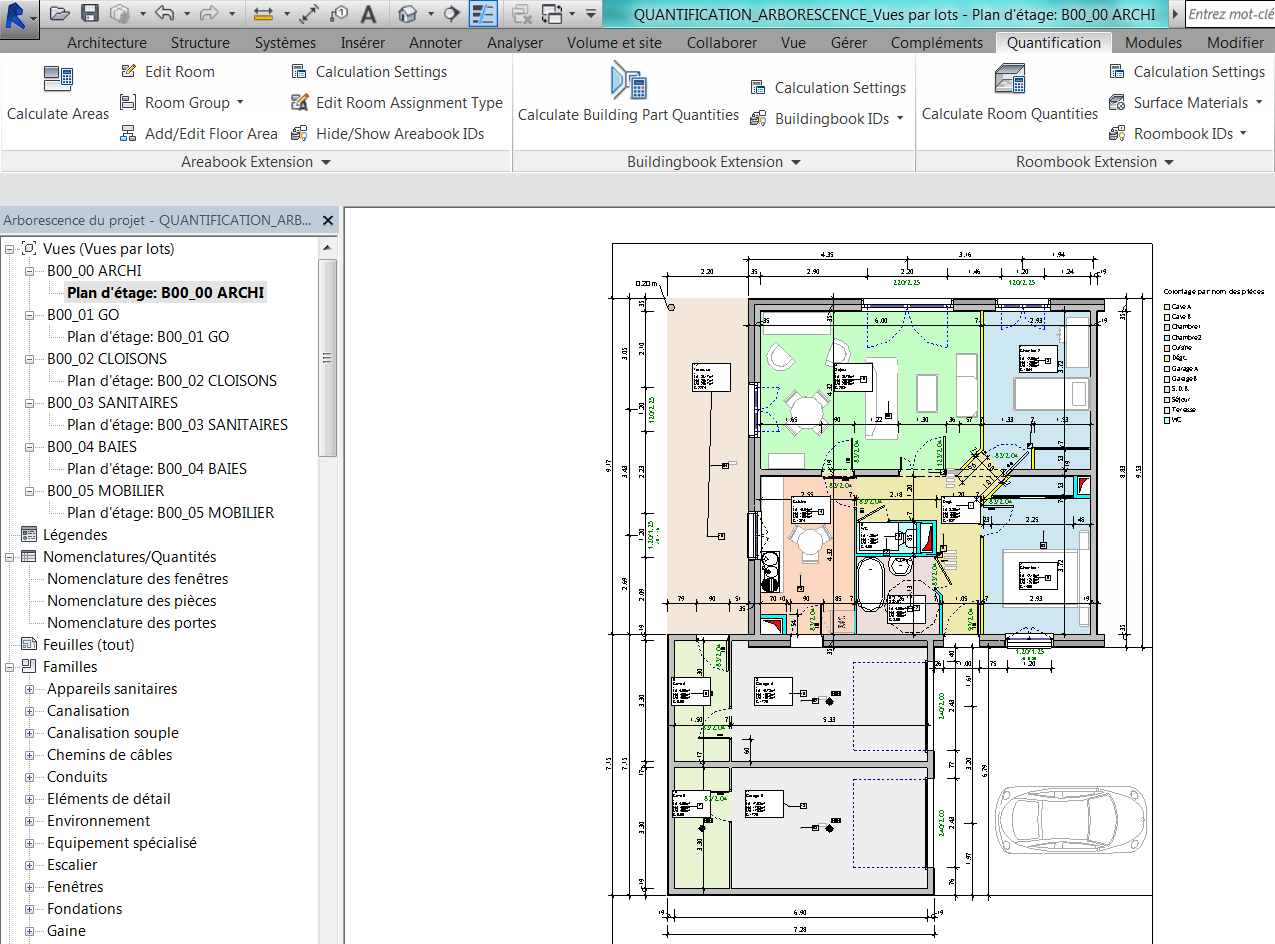Select Plan d'étage: B00_05 MOBILIER

(x=170, y=513)
